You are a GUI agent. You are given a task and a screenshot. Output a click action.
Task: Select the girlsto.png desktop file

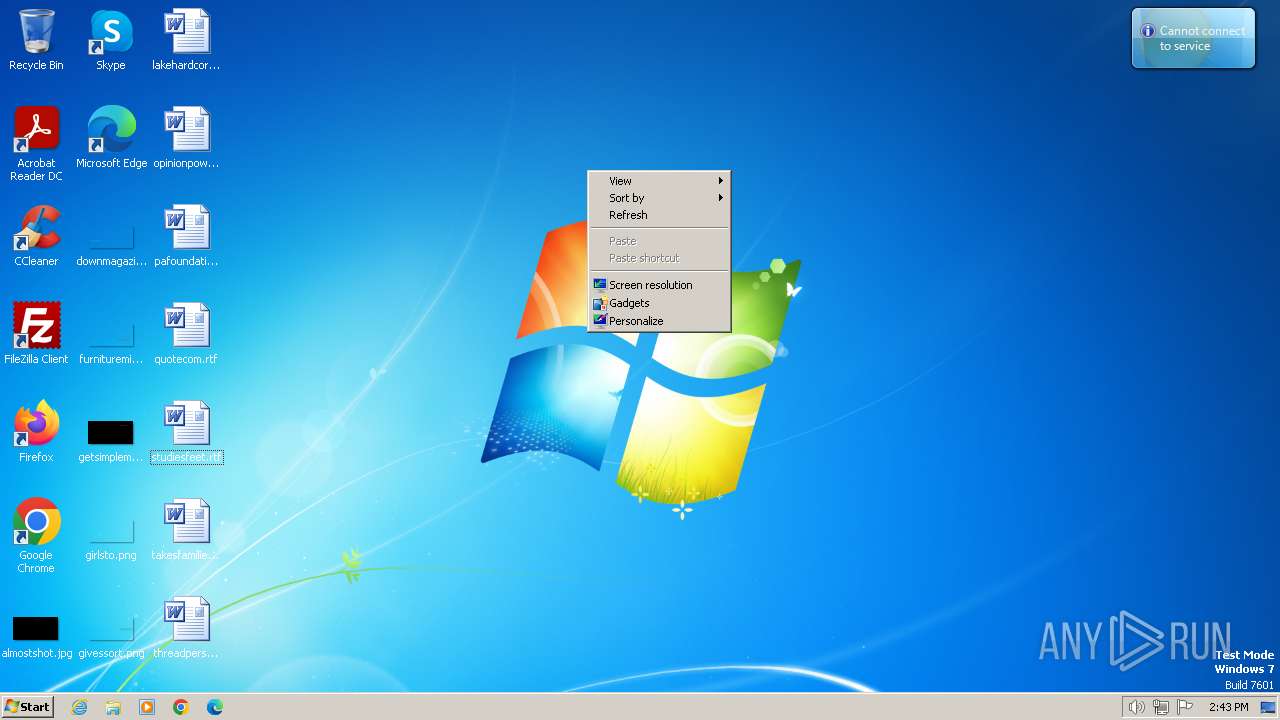coord(111,536)
